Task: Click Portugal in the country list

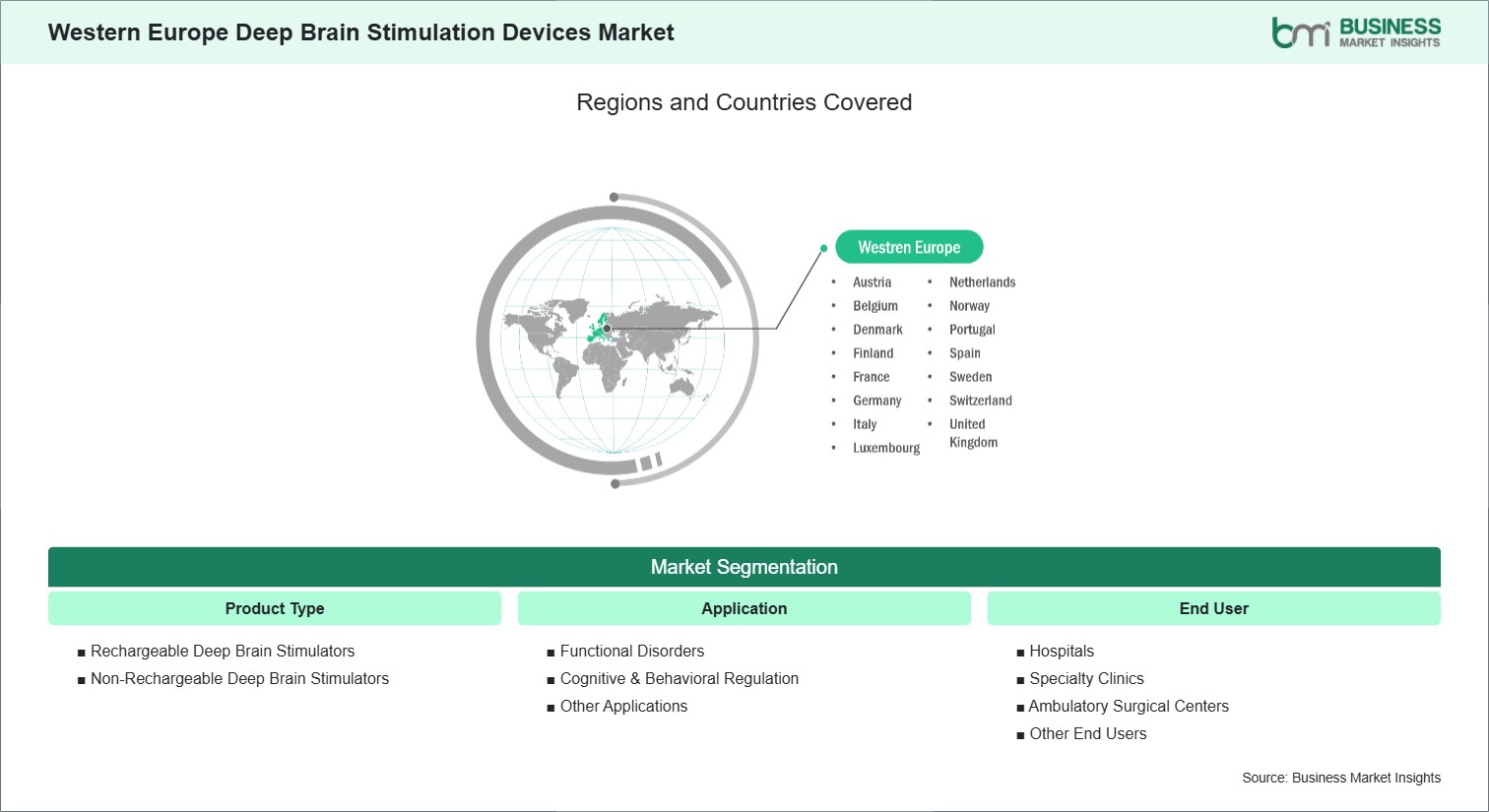Action: pyautogui.click(x=972, y=330)
